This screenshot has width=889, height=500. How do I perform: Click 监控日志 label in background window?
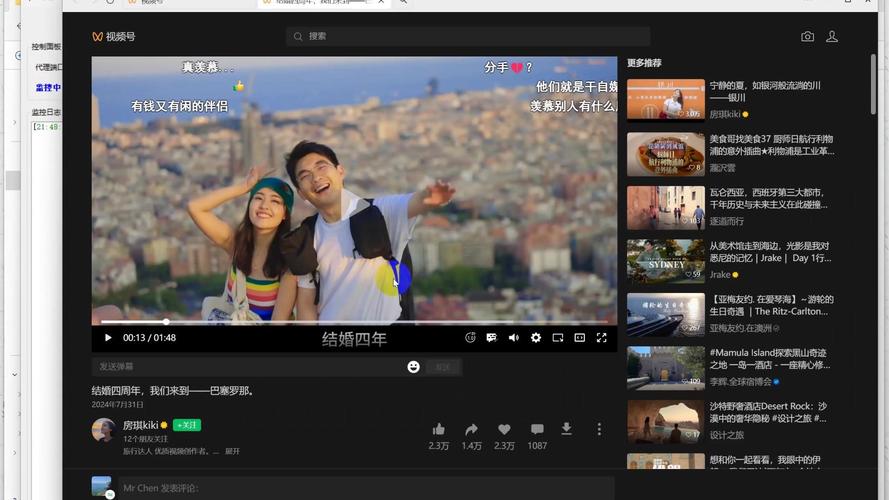(x=46, y=112)
